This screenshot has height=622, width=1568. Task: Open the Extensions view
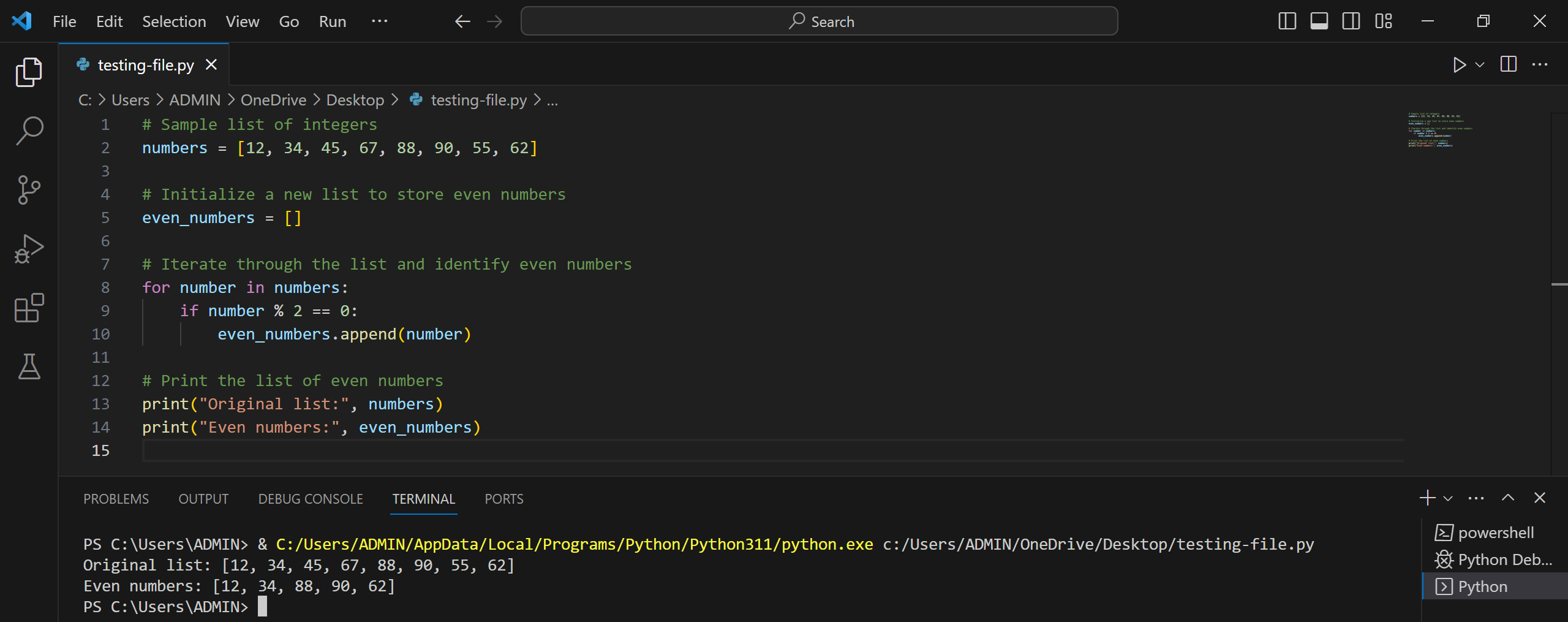tap(29, 308)
